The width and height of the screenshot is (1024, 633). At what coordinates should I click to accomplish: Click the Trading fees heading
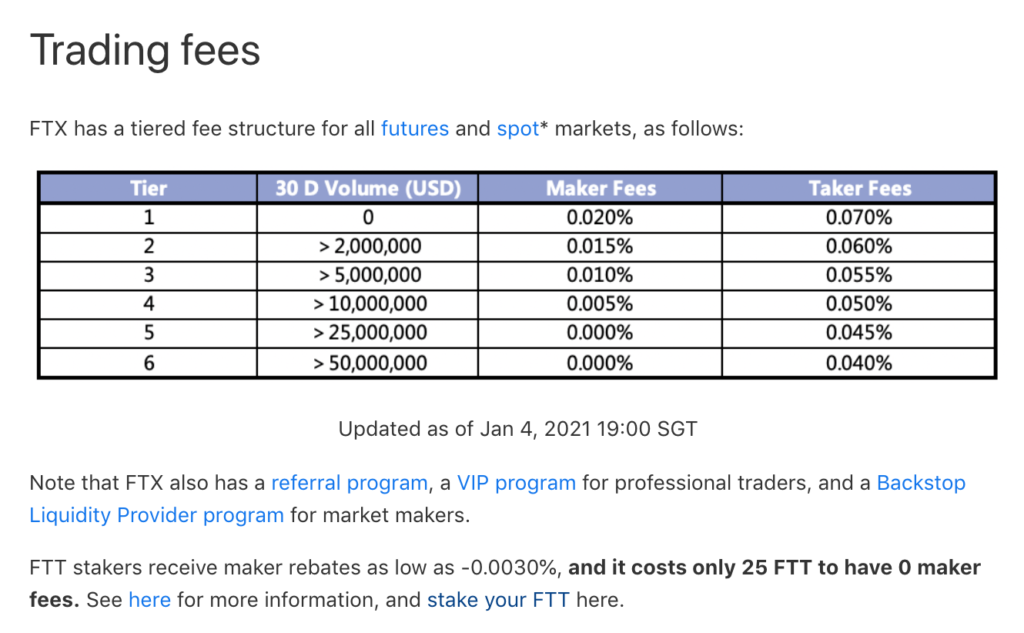pyautogui.click(x=145, y=50)
